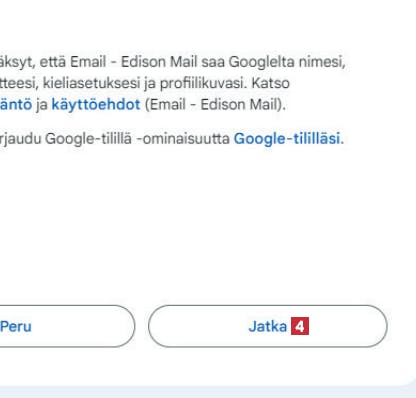Open the partially visible privacy policy link

pyautogui.click(x=16, y=105)
